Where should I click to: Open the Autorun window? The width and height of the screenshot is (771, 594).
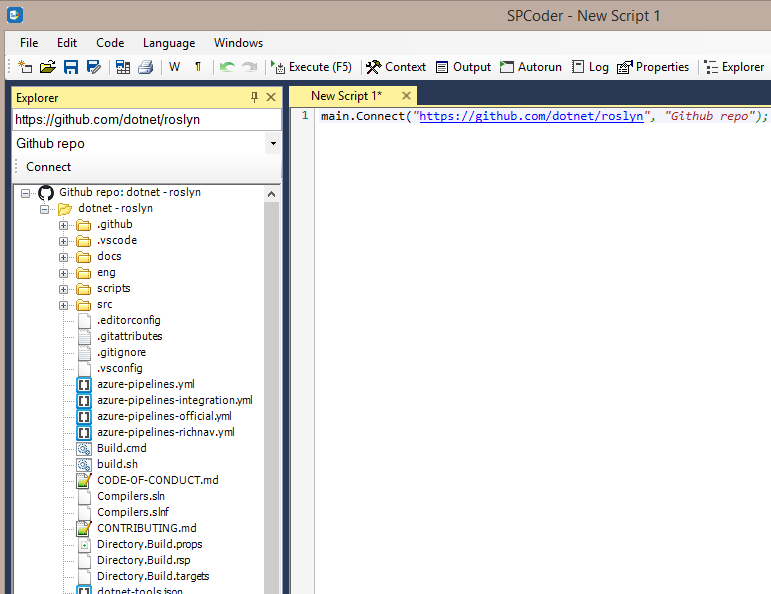[x=531, y=67]
